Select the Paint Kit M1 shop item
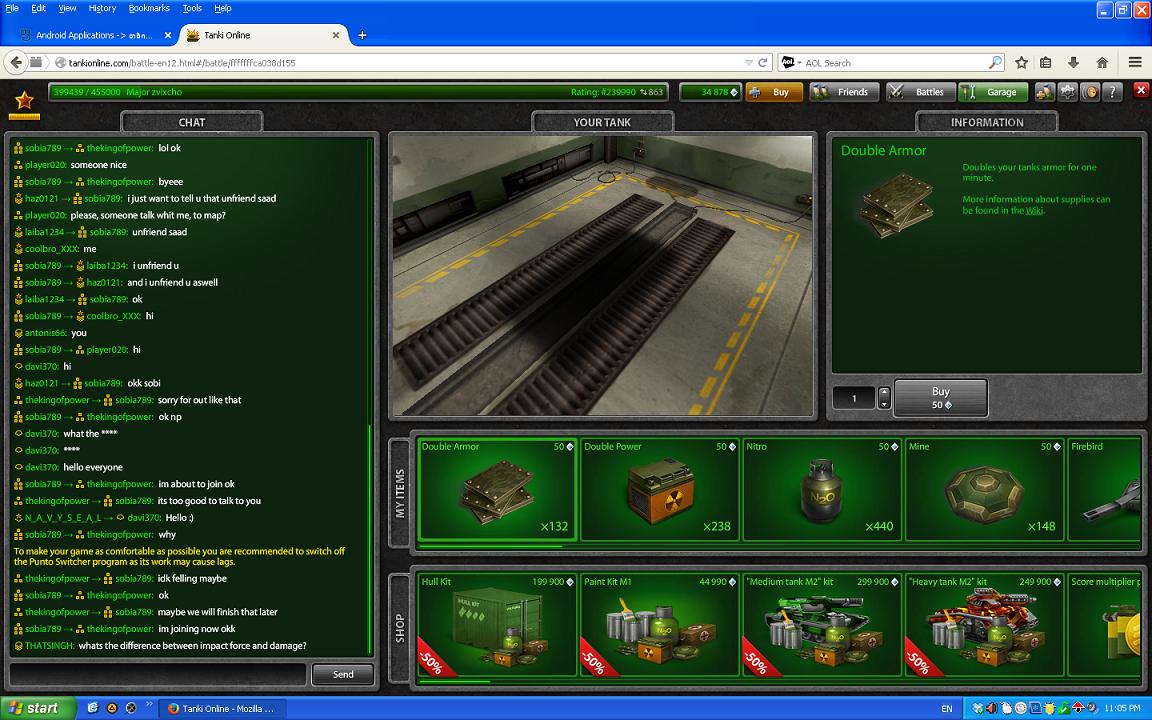This screenshot has height=720, width=1152. click(659, 624)
